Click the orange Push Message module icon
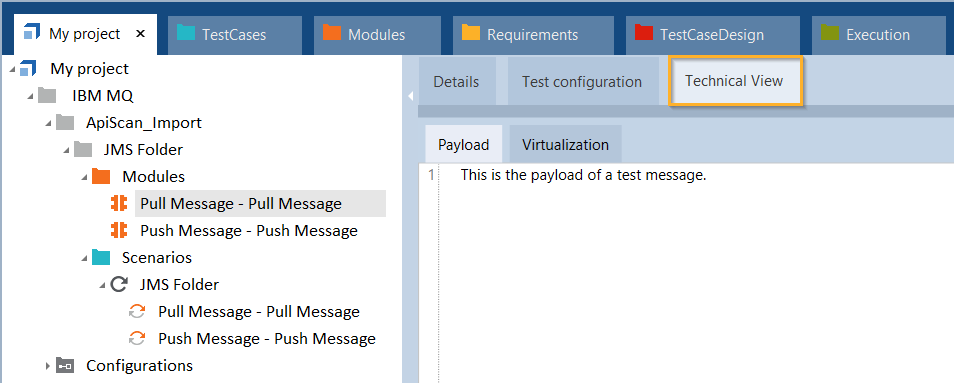 (118, 230)
